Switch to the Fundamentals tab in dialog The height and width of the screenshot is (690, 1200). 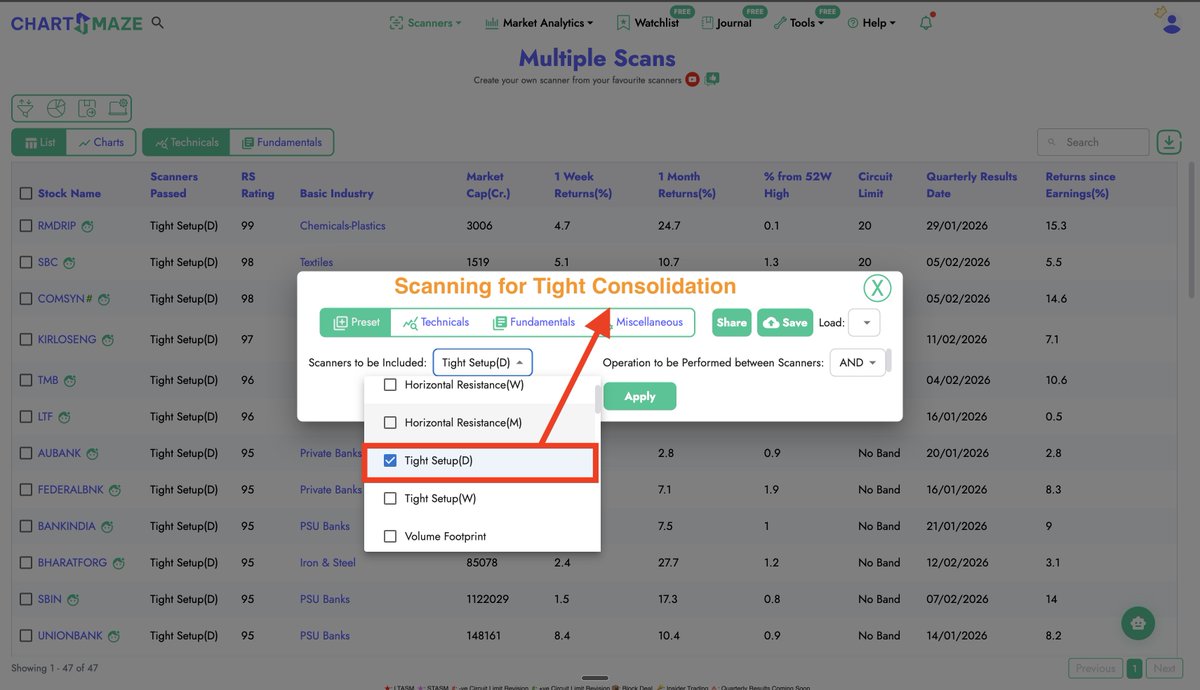point(534,322)
